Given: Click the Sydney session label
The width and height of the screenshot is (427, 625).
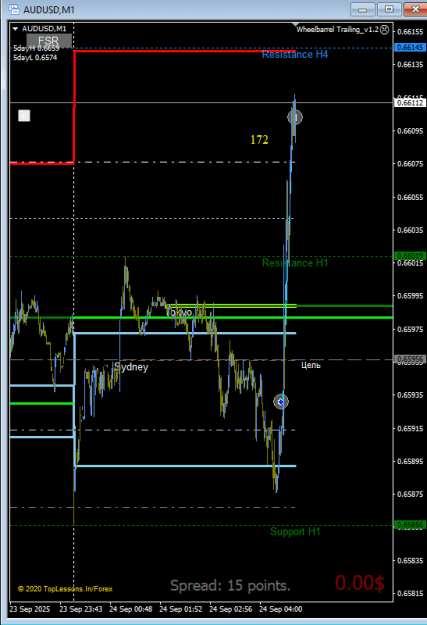Looking at the screenshot, I should point(131,367).
